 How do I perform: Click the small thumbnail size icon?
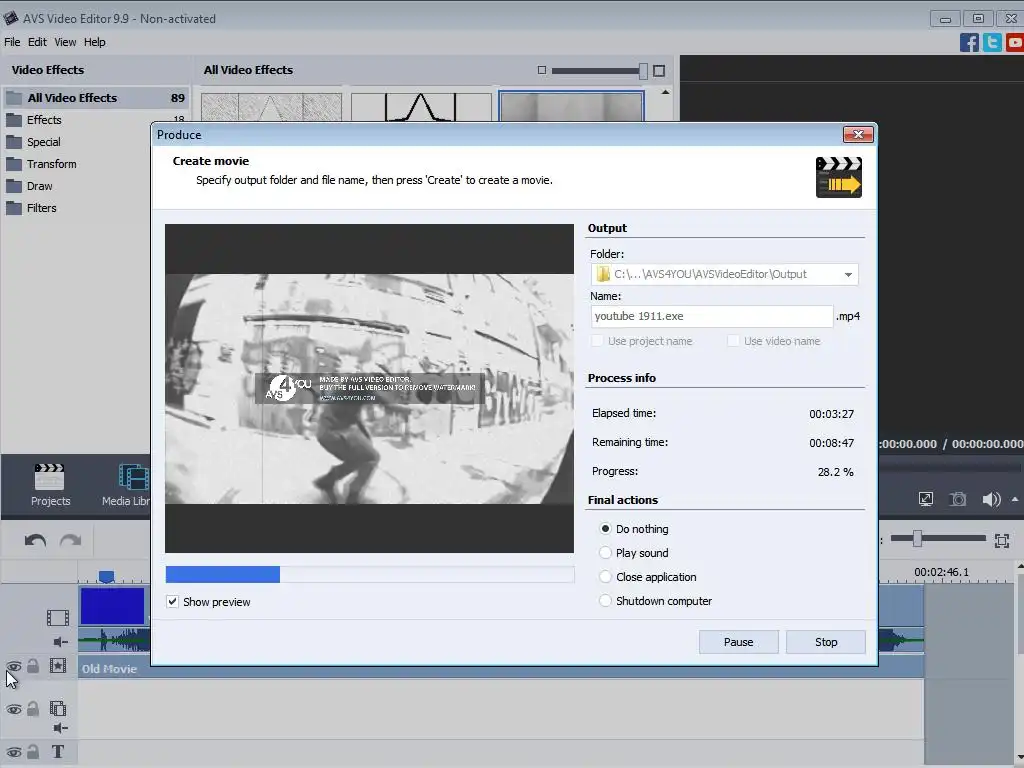tap(541, 70)
